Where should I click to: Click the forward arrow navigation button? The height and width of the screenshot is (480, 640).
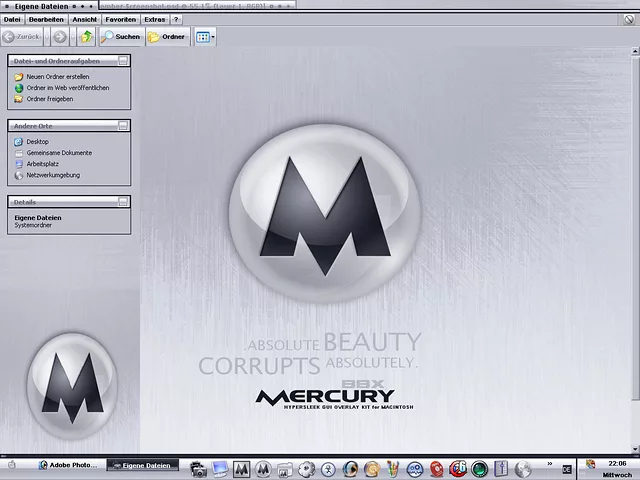(x=60, y=37)
